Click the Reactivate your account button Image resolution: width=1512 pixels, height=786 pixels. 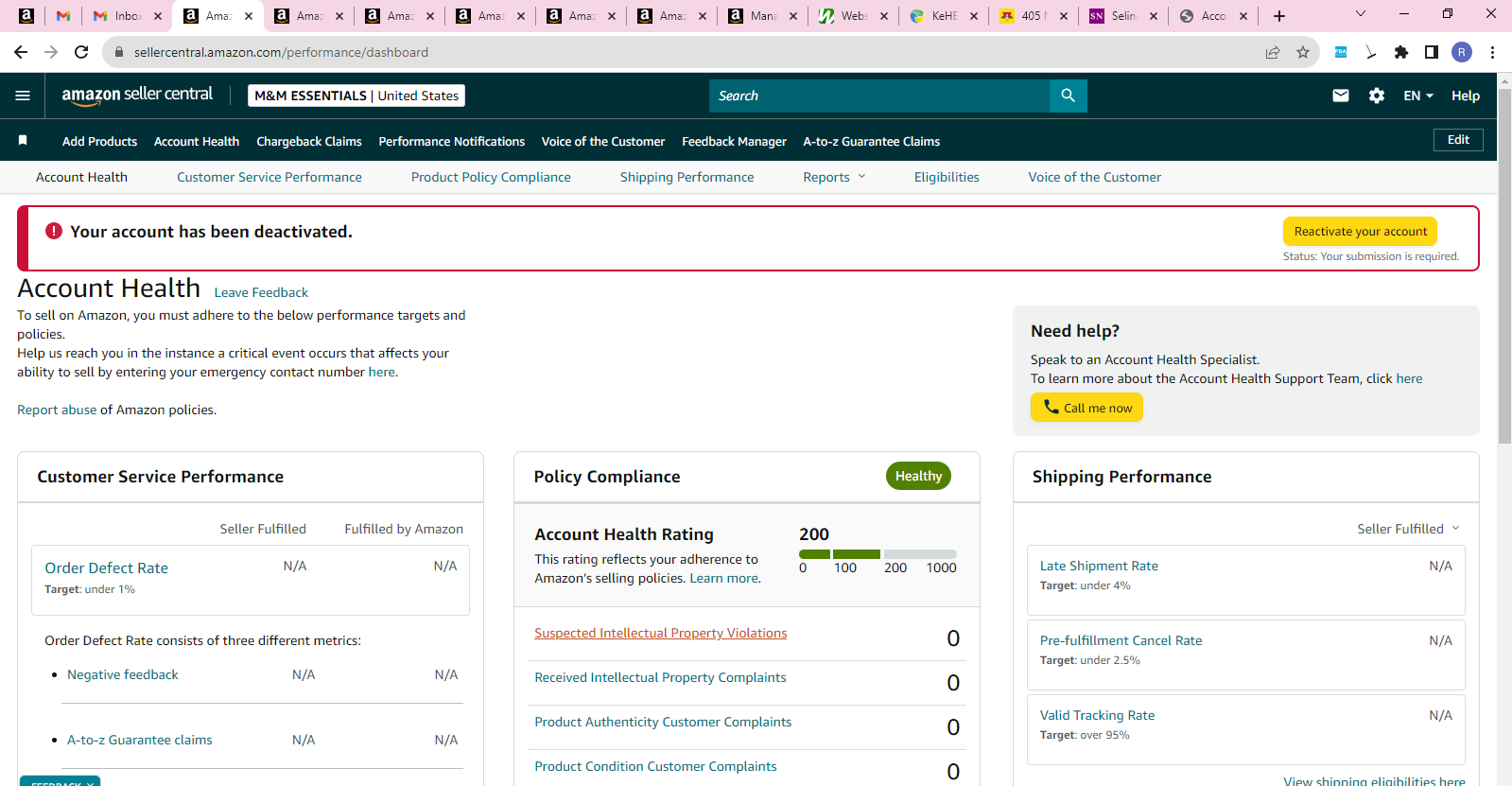tap(1360, 231)
